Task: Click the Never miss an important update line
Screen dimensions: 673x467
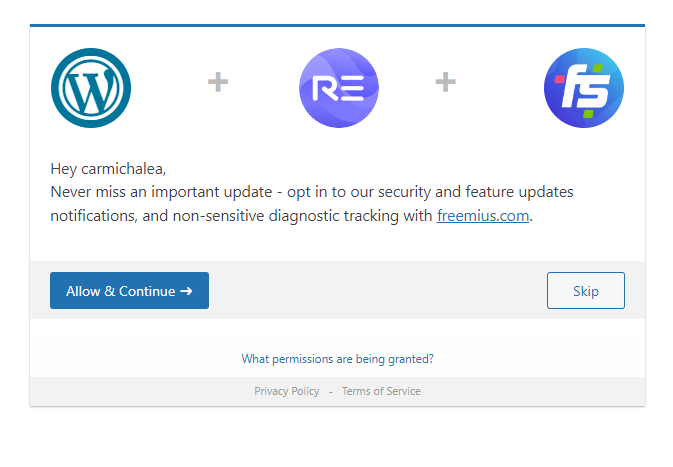Action: click(312, 191)
